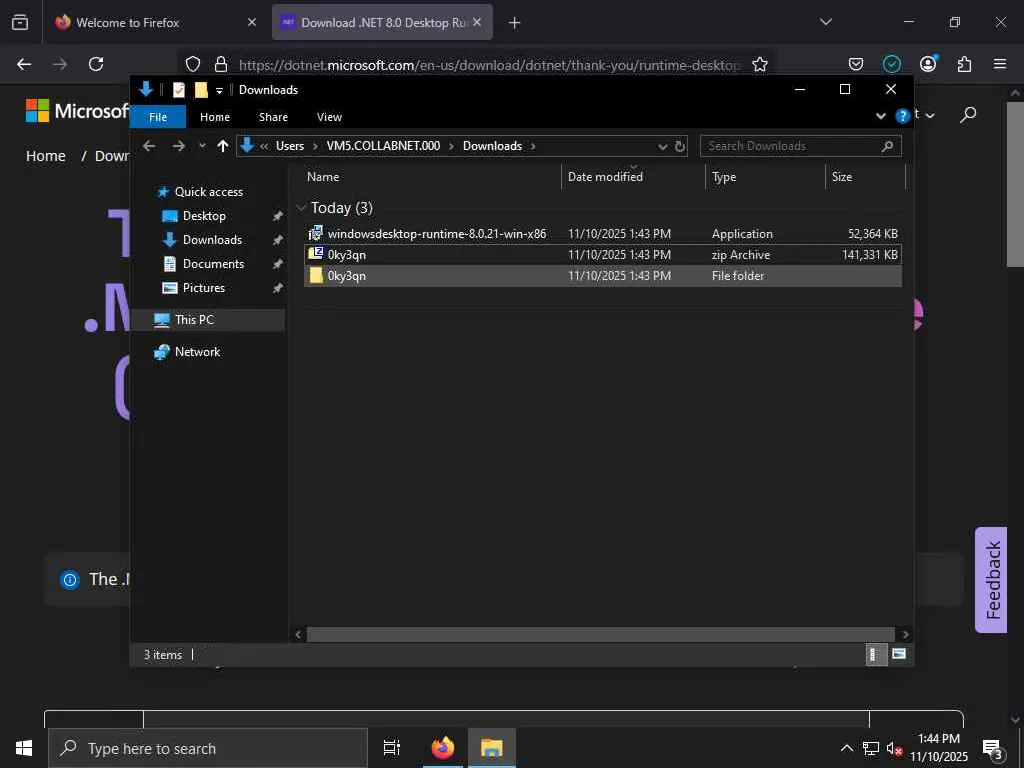This screenshot has height=768, width=1024.
Task: Open the notification center icon
Action: tap(993, 749)
